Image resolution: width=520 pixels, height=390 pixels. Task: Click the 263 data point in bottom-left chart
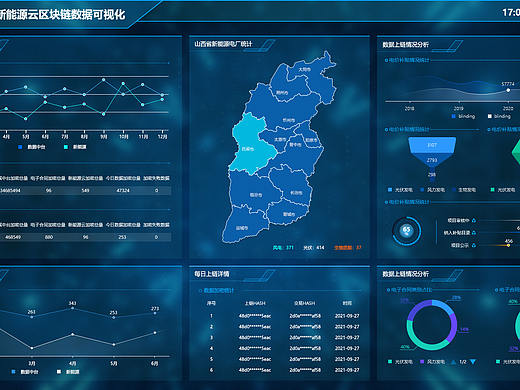tap(32, 317)
